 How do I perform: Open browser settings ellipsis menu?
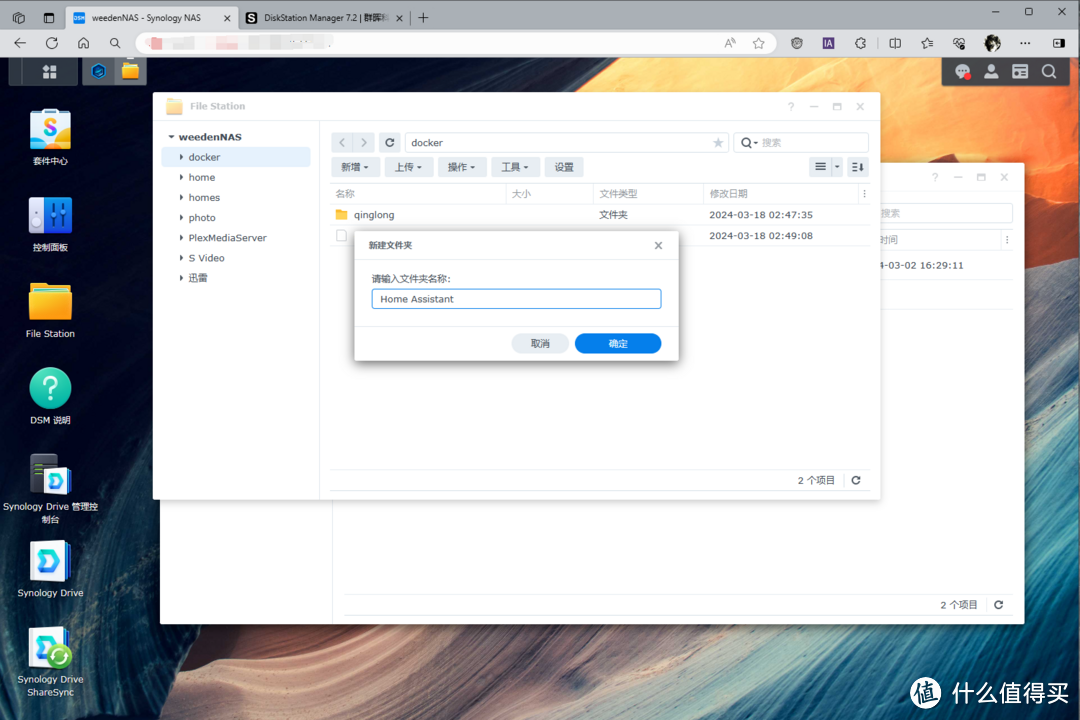pyautogui.click(x=1025, y=43)
